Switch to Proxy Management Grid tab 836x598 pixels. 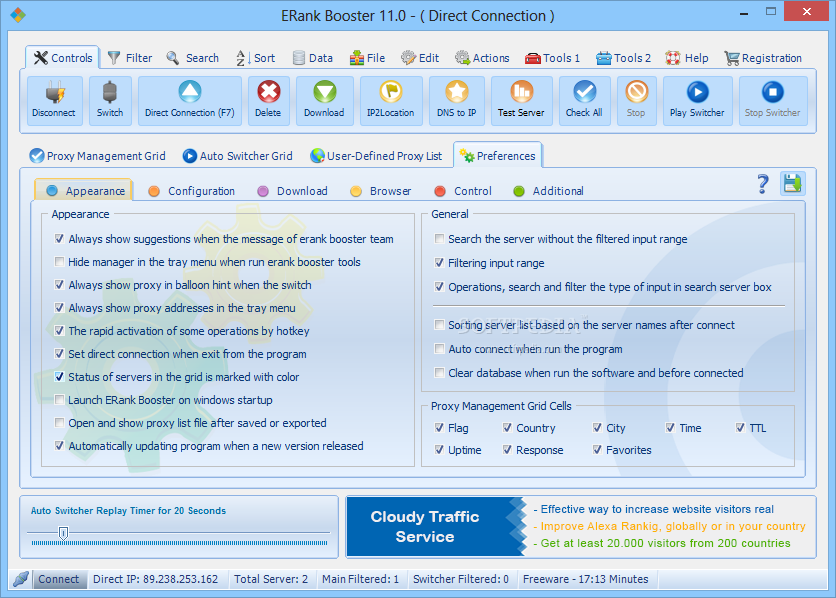point(98,156)
